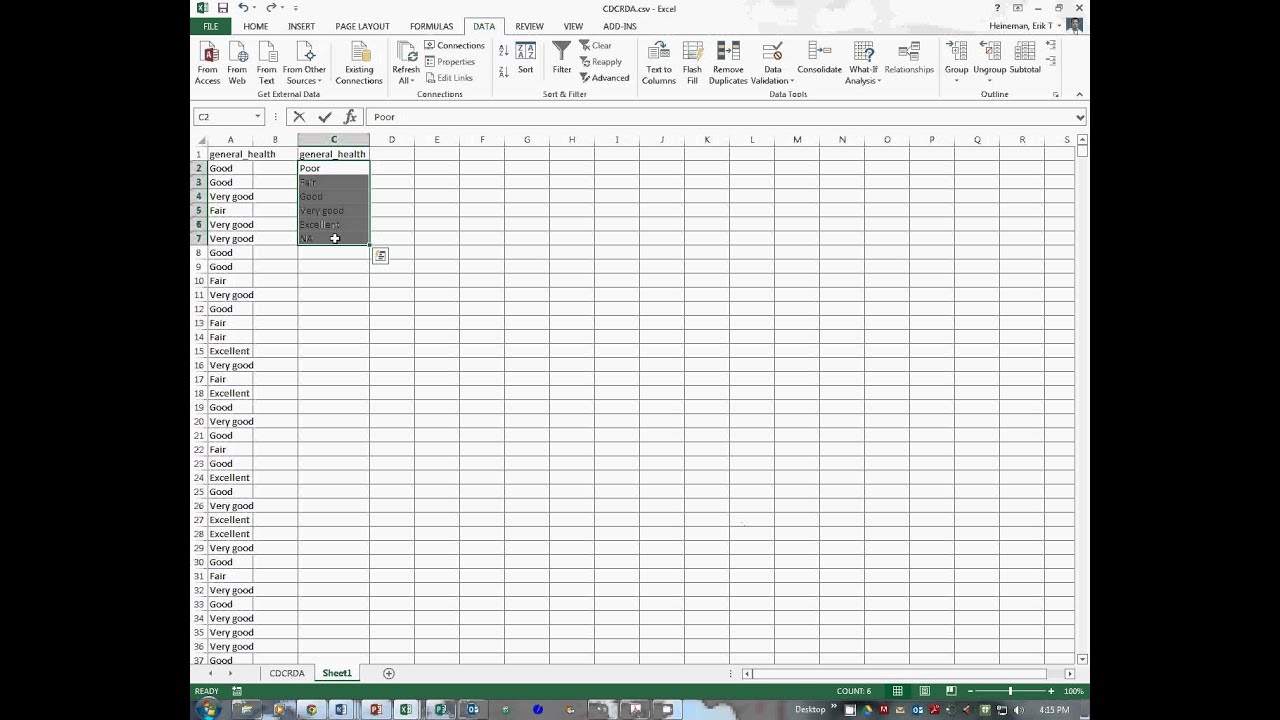Click in formula bar showing Poor
Viewport: 1280px width, 720px height.
click(720, 117)
